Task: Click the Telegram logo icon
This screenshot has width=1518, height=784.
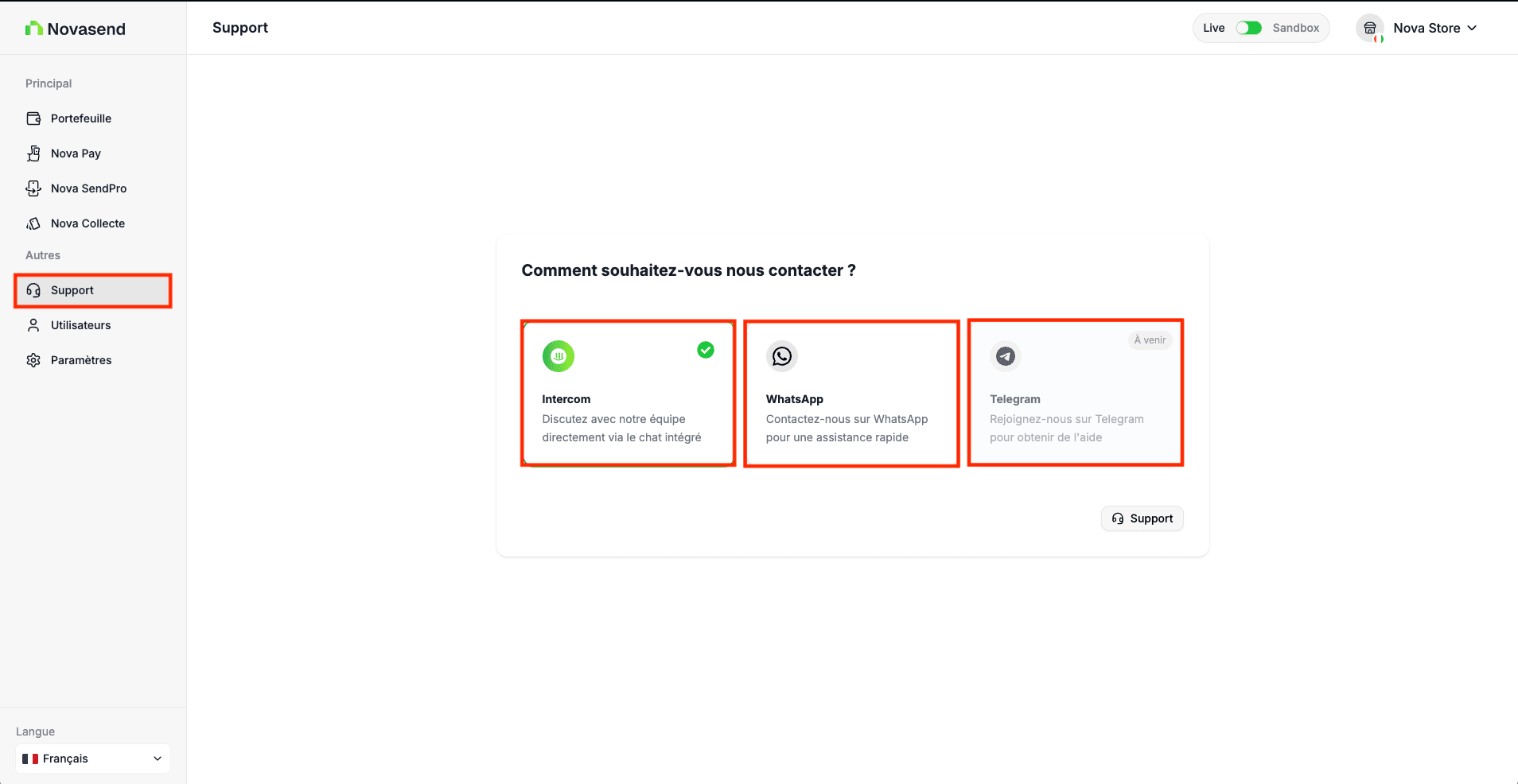Action: coord(1006,356)
